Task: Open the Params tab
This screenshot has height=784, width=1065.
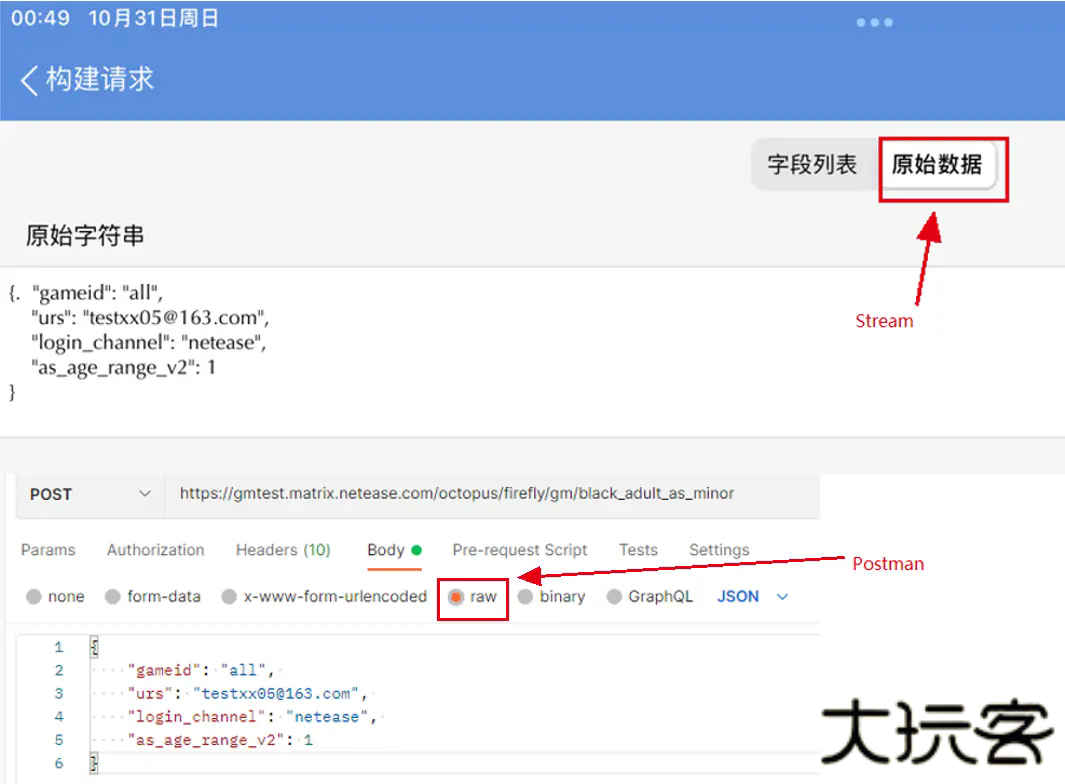Action: tap(48, 550)
